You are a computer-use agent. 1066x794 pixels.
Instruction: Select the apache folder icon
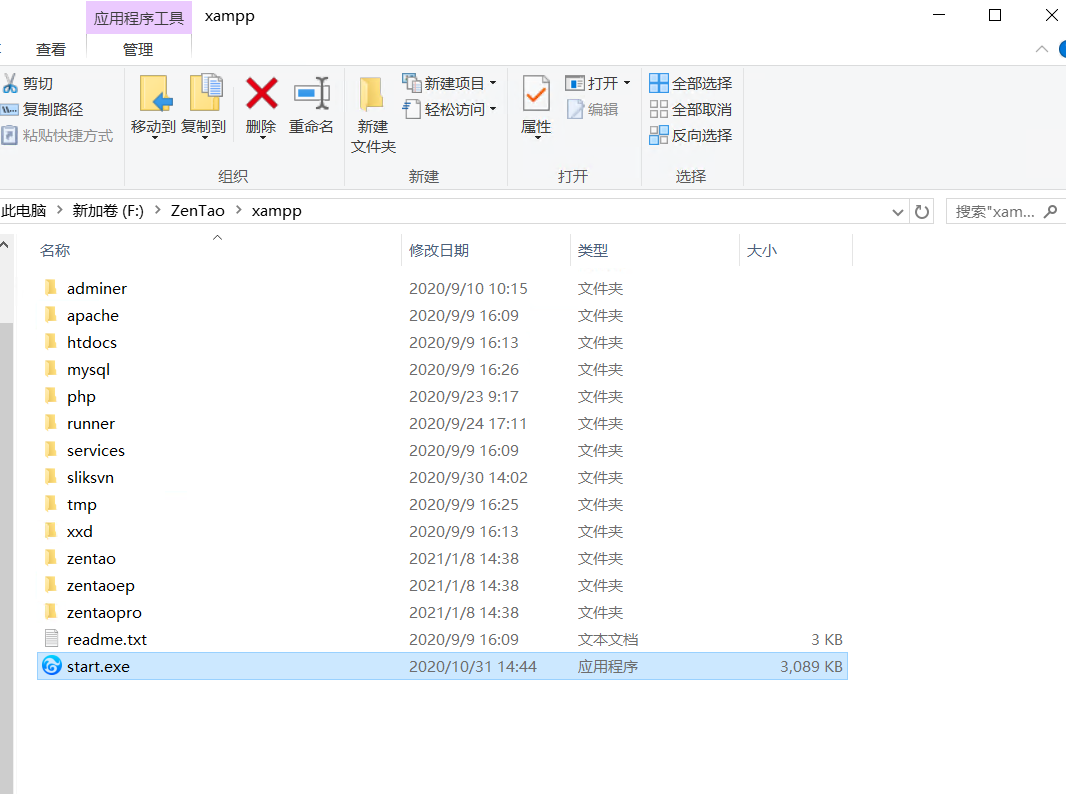[x=51, y=315]
